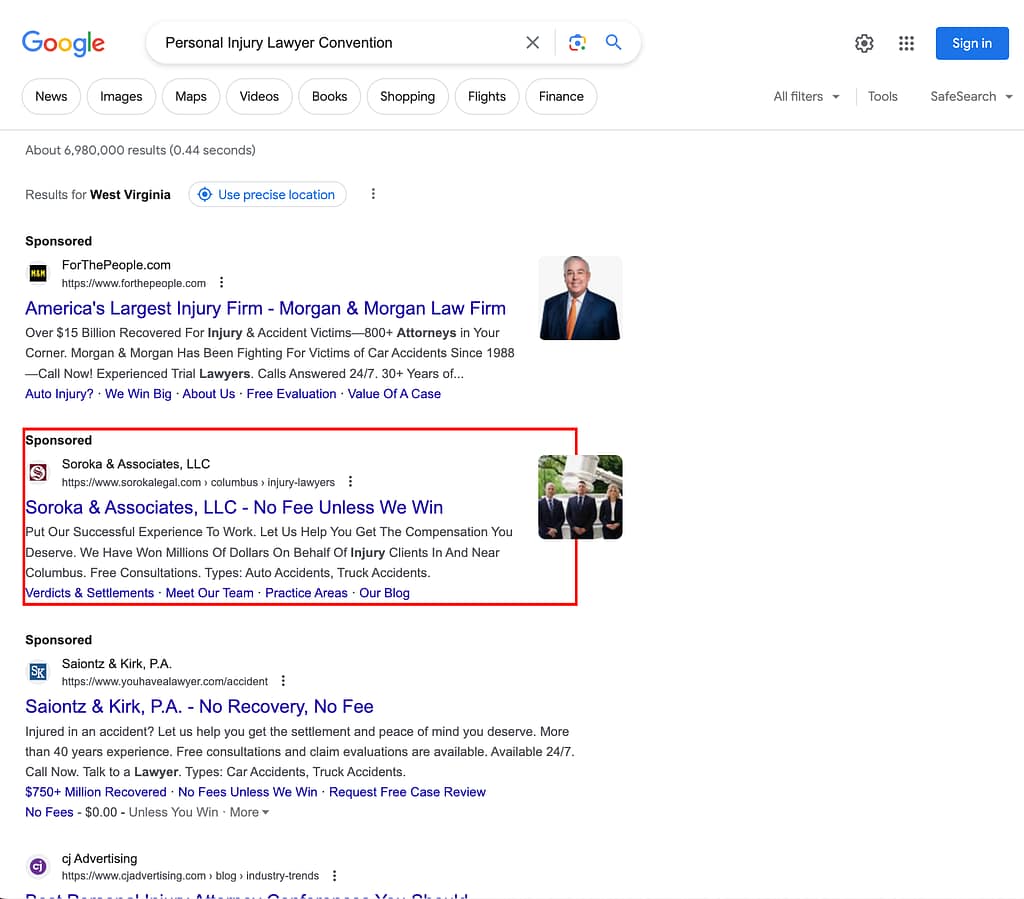The image size is (1024, 899).
Task: Click the Sign in button
Action: (x=972, y=43)
